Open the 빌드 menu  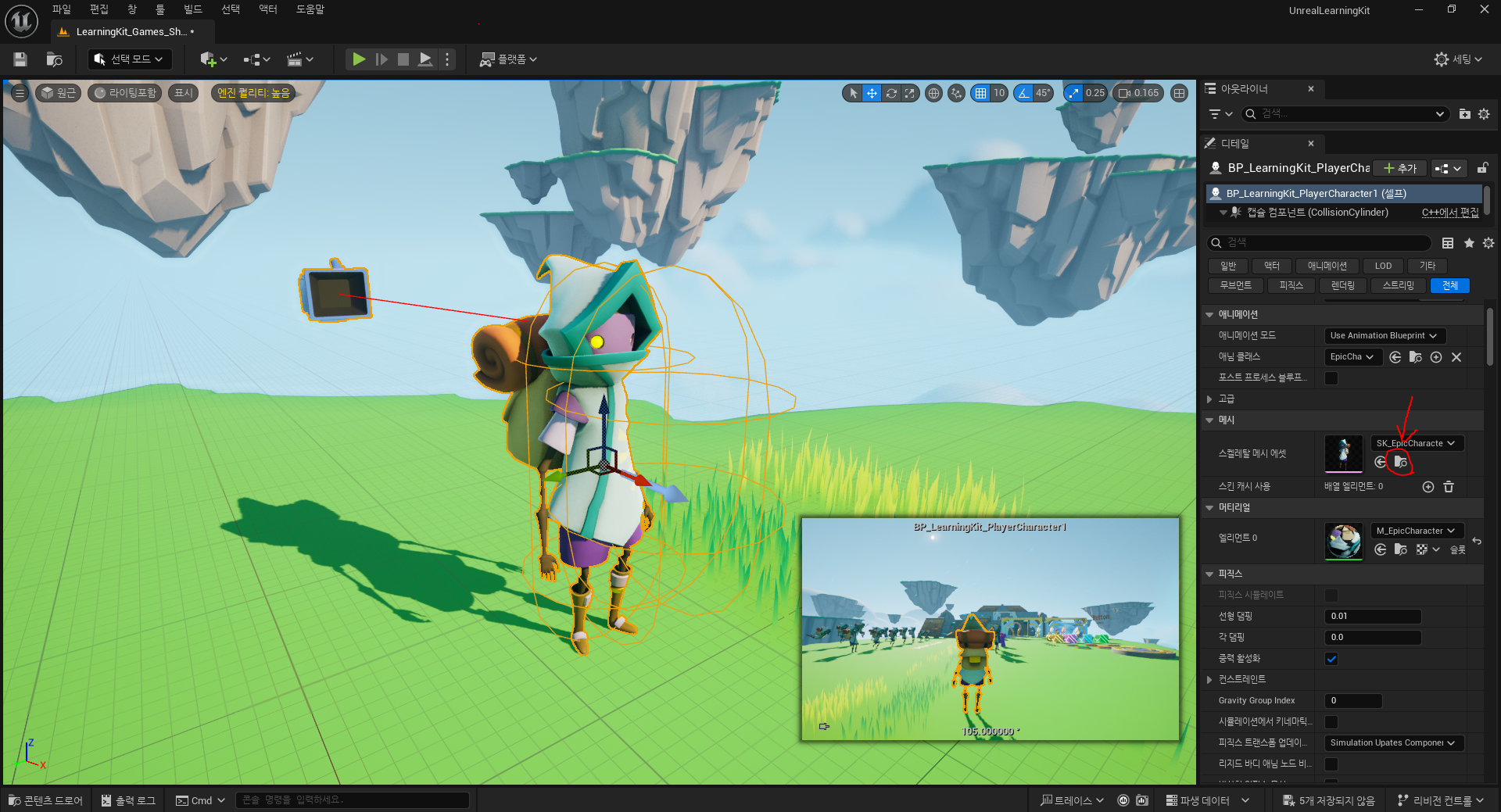[x=193, y=9]
